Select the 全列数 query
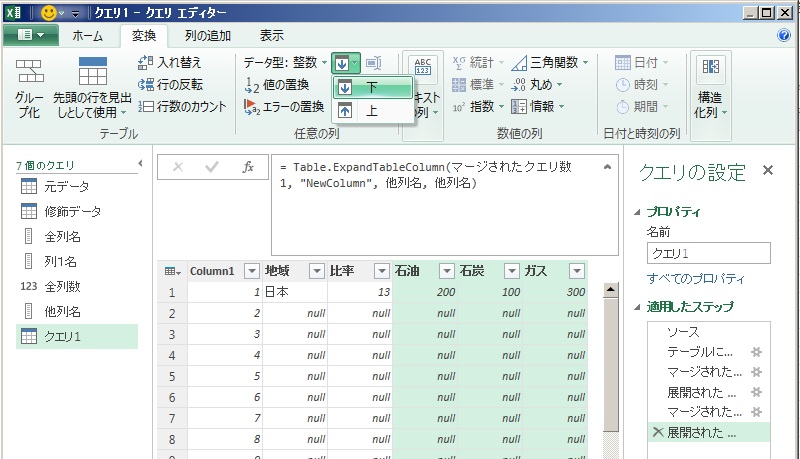This screenshot has width=800, height=459. click(77, 286)
